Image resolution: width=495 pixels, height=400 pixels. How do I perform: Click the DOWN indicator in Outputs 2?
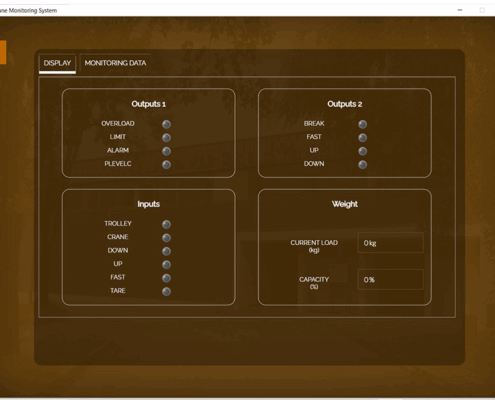click(363, 164)
